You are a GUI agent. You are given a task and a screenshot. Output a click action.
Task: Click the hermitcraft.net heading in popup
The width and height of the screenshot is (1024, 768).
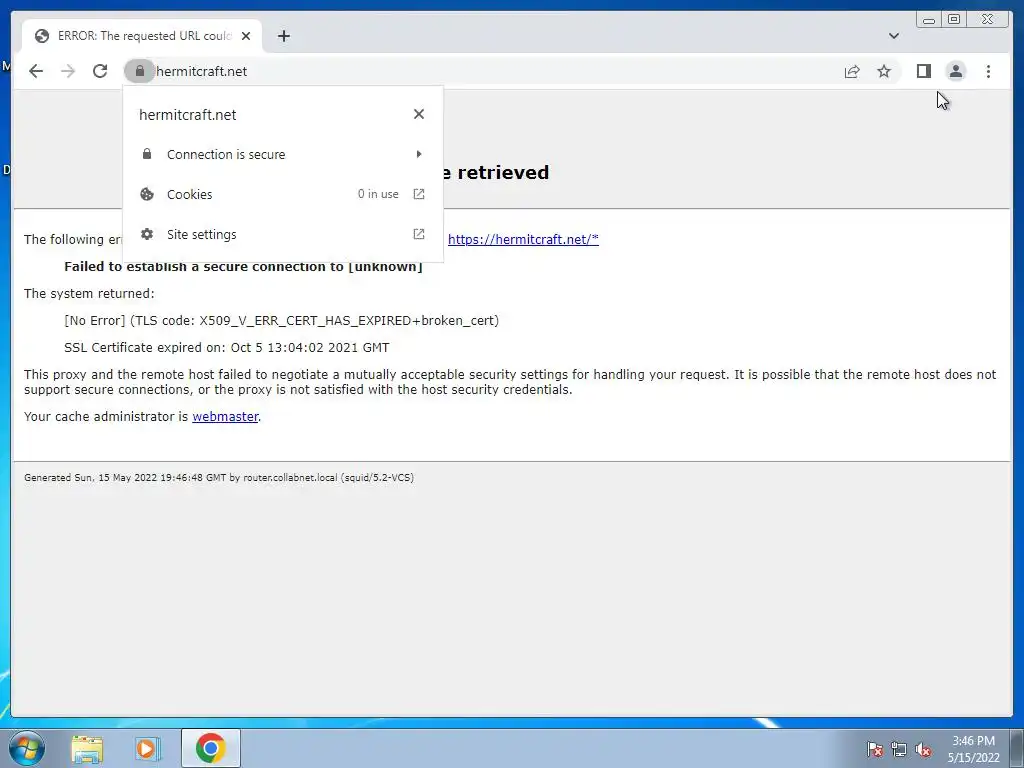click(187, 115)
